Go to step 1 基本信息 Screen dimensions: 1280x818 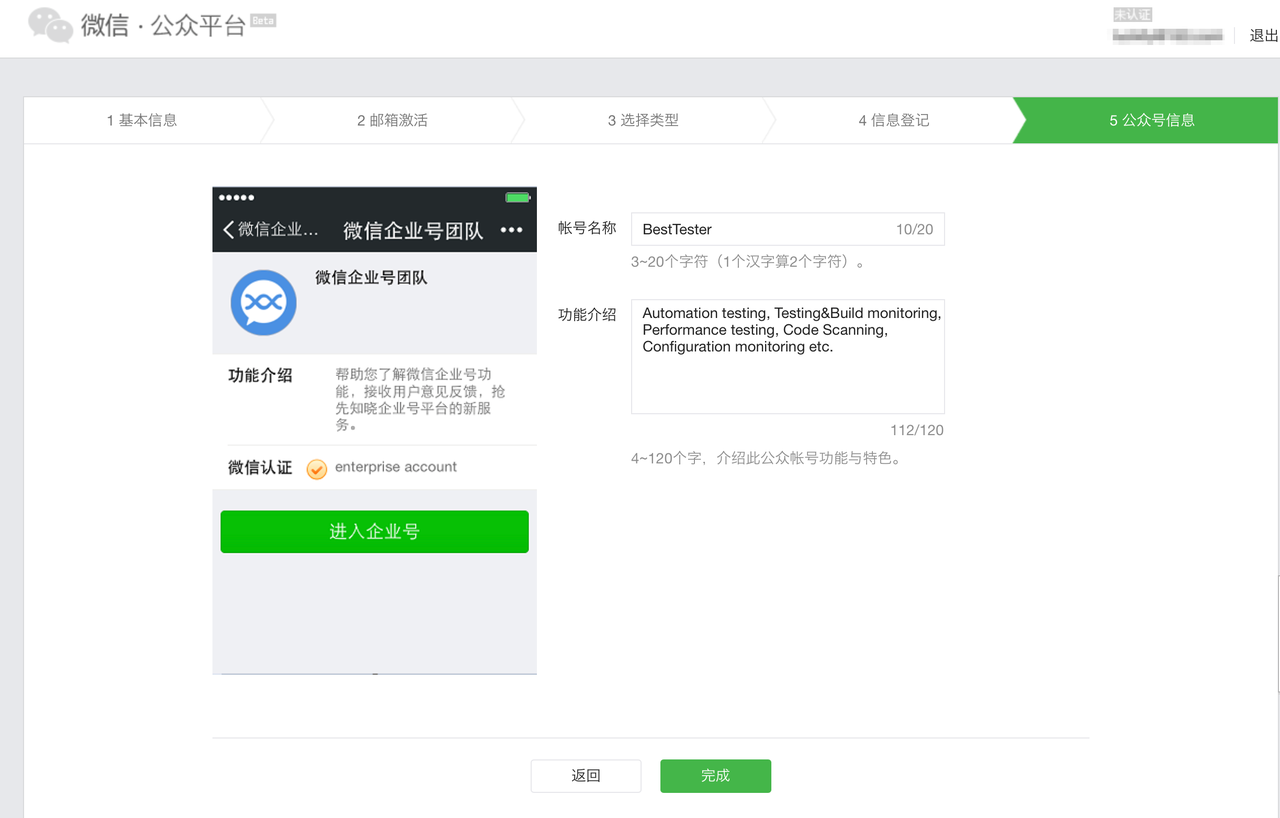pyautogui.click(x=142, y=120)
